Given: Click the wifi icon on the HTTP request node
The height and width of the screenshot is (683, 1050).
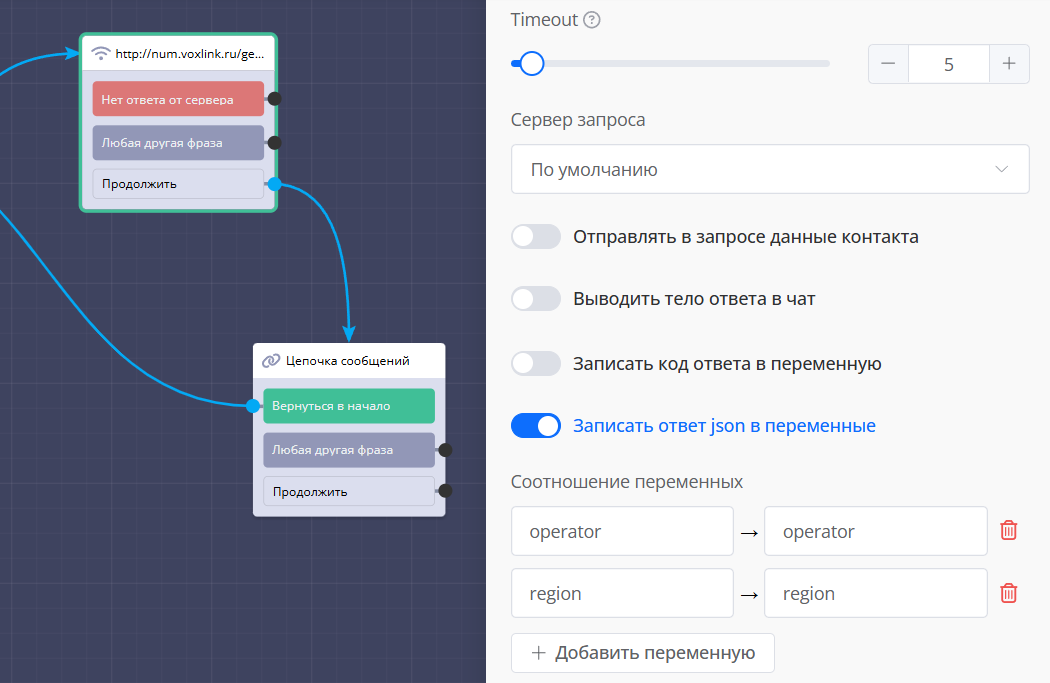Looking at the screenshot, I should (x=100, y=54).
